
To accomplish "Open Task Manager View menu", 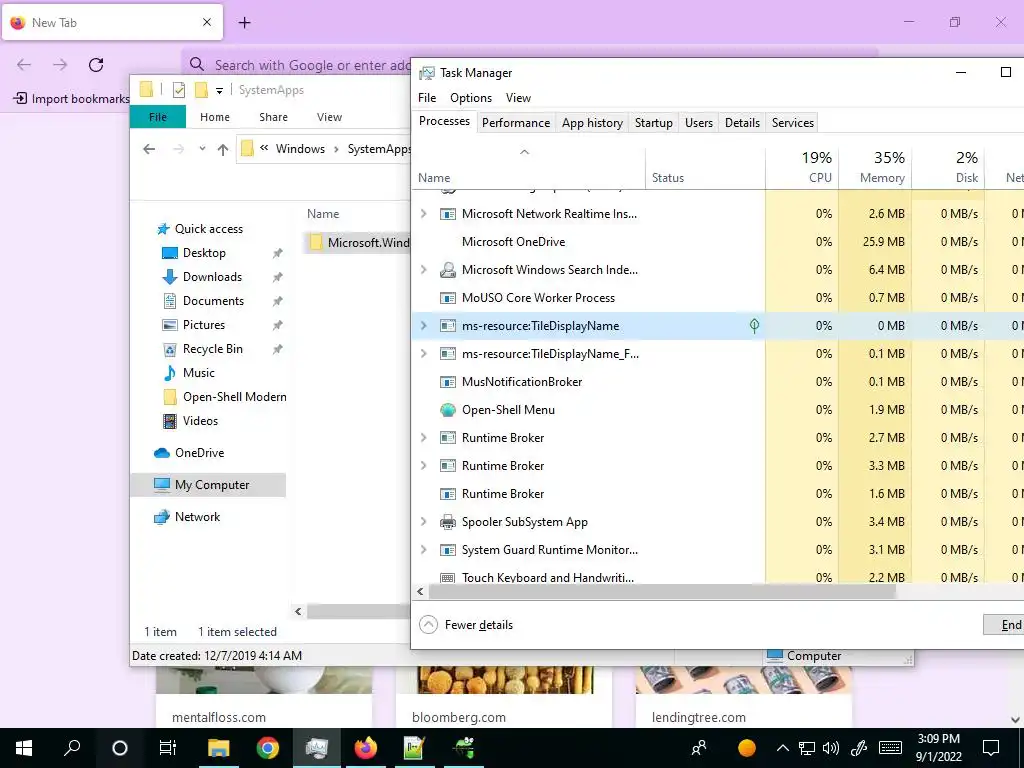I will point(518,98).
